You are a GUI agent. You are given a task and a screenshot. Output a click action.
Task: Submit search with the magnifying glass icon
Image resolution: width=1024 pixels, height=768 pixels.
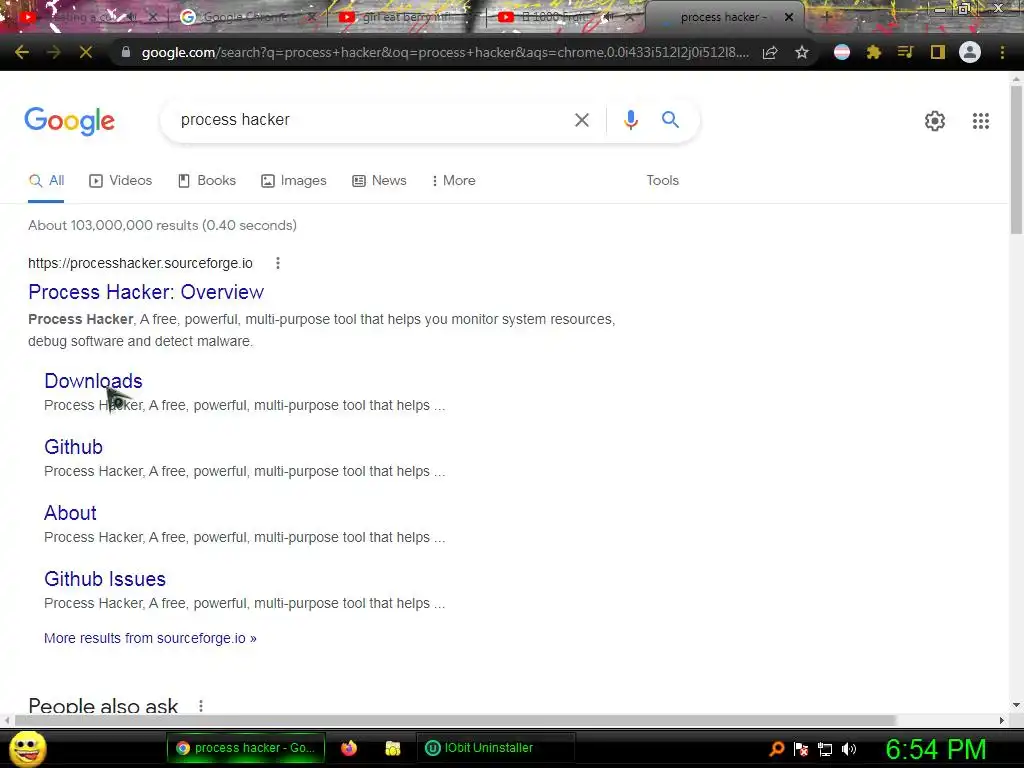(x=670, y=120)
